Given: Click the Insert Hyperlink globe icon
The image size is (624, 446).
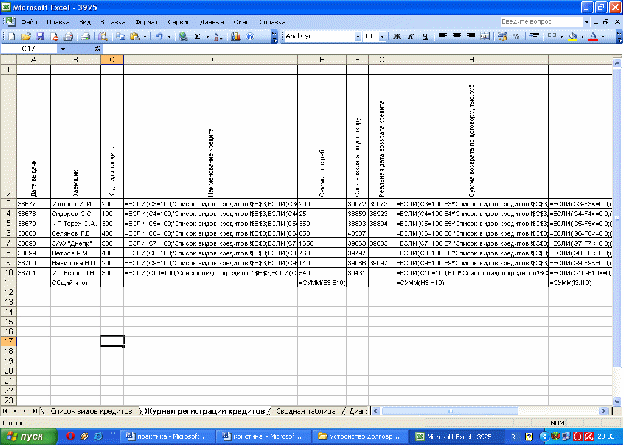Looking at the screenshot, I should pyautogui.click(x=183, y=36).
